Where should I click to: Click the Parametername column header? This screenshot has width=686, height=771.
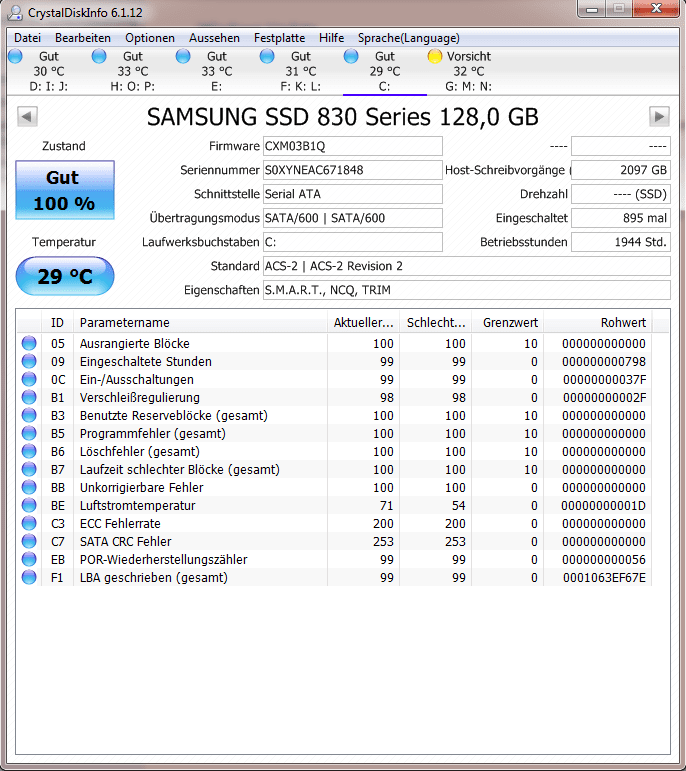(200, 323)
